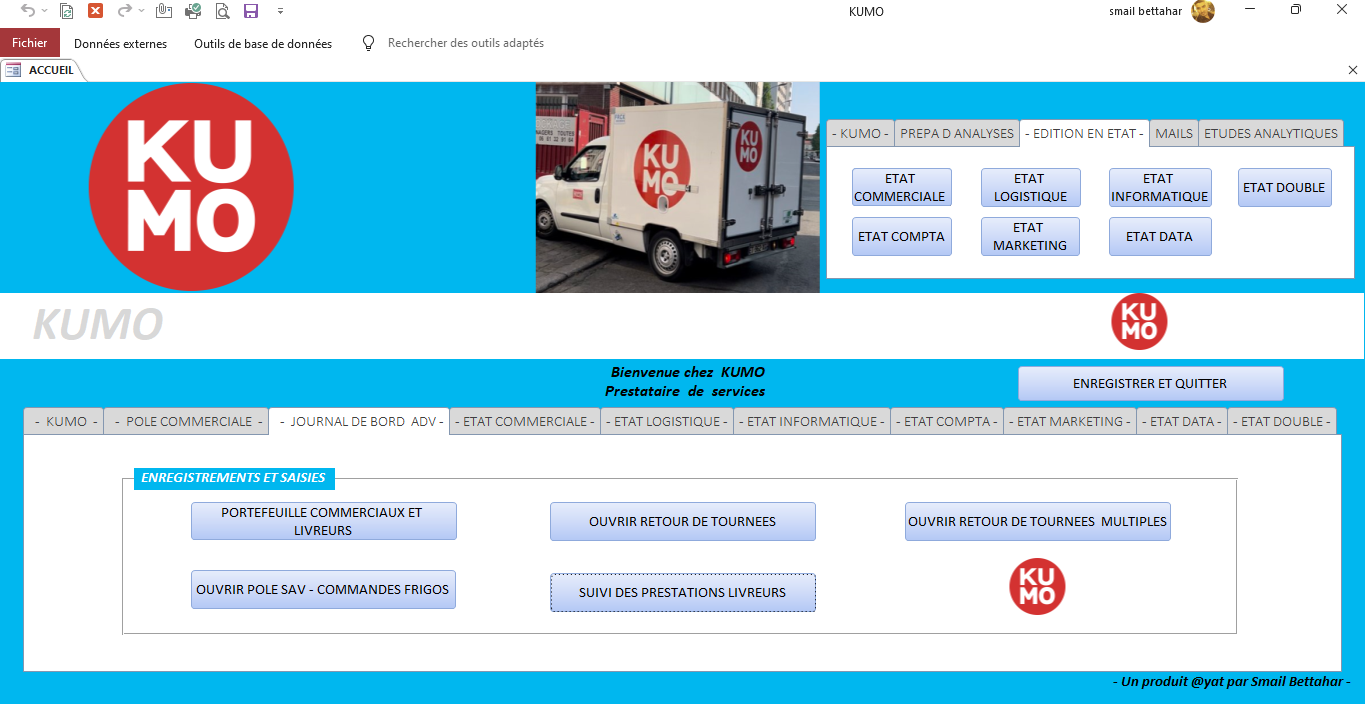Click KUMO logo in enregistrements panel

coord(1037,586)
